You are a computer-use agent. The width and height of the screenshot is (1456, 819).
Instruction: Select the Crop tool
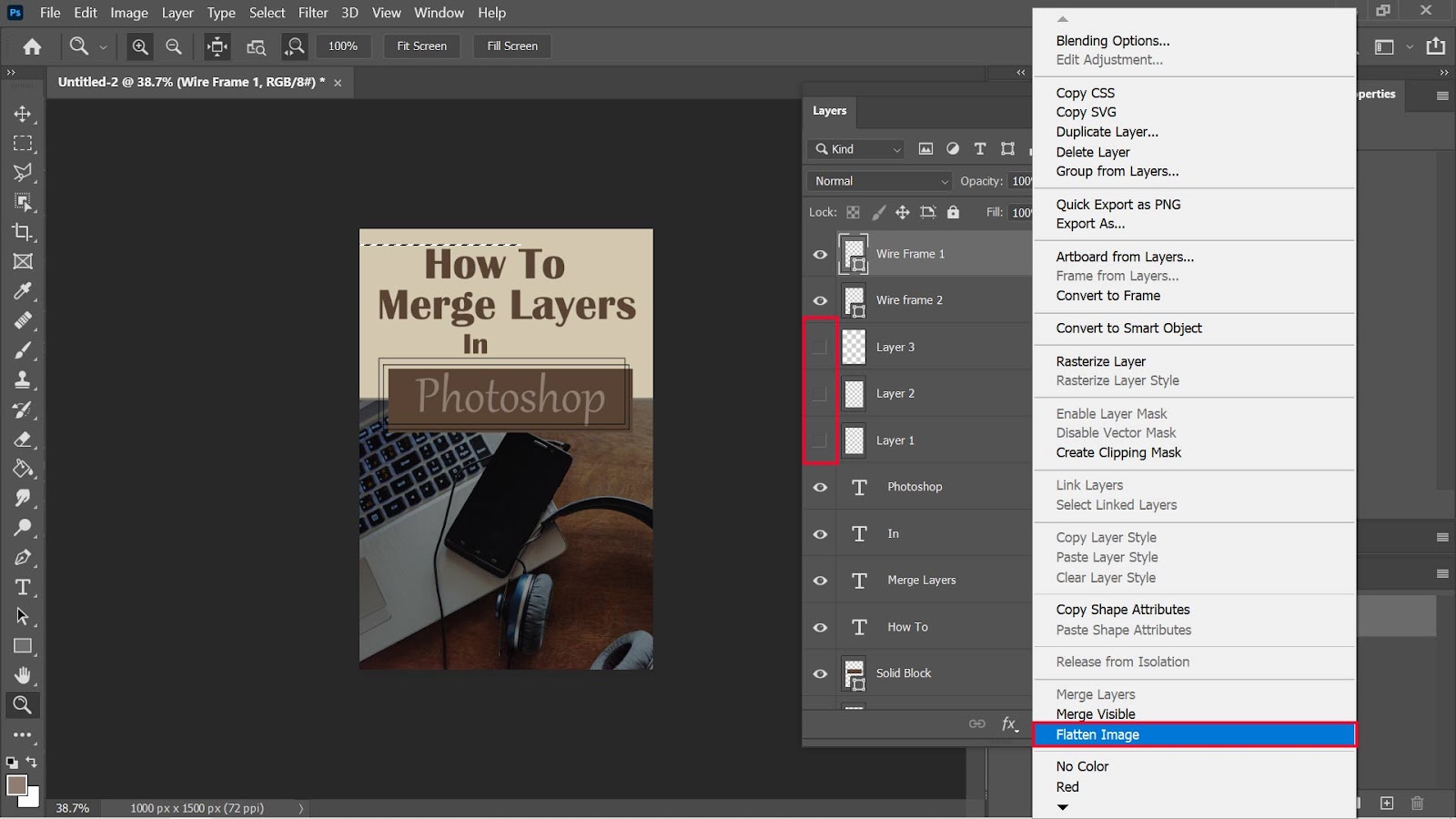click(x=23, y=232)
